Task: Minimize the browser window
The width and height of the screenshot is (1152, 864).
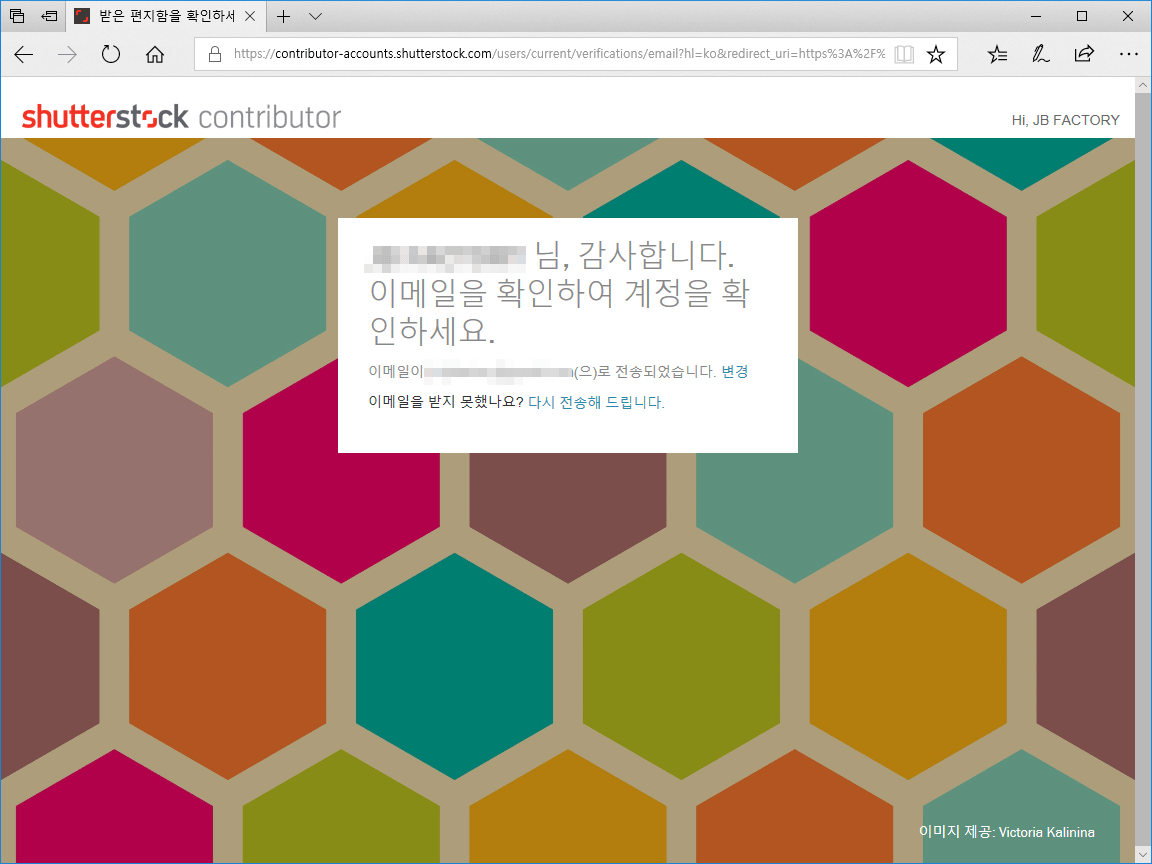Action: [1036, 16]
